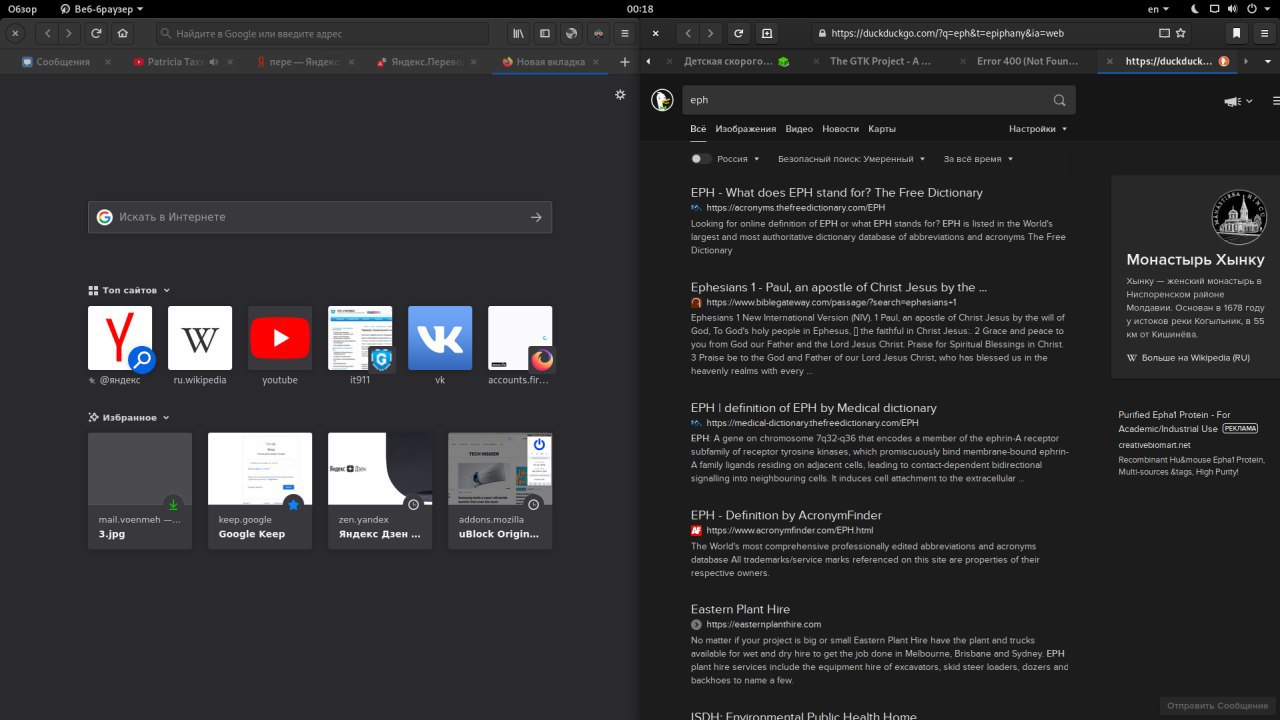Open Веб-браузер app menu in top bar
1280x720 pixels.
click(x=101, y=8)
